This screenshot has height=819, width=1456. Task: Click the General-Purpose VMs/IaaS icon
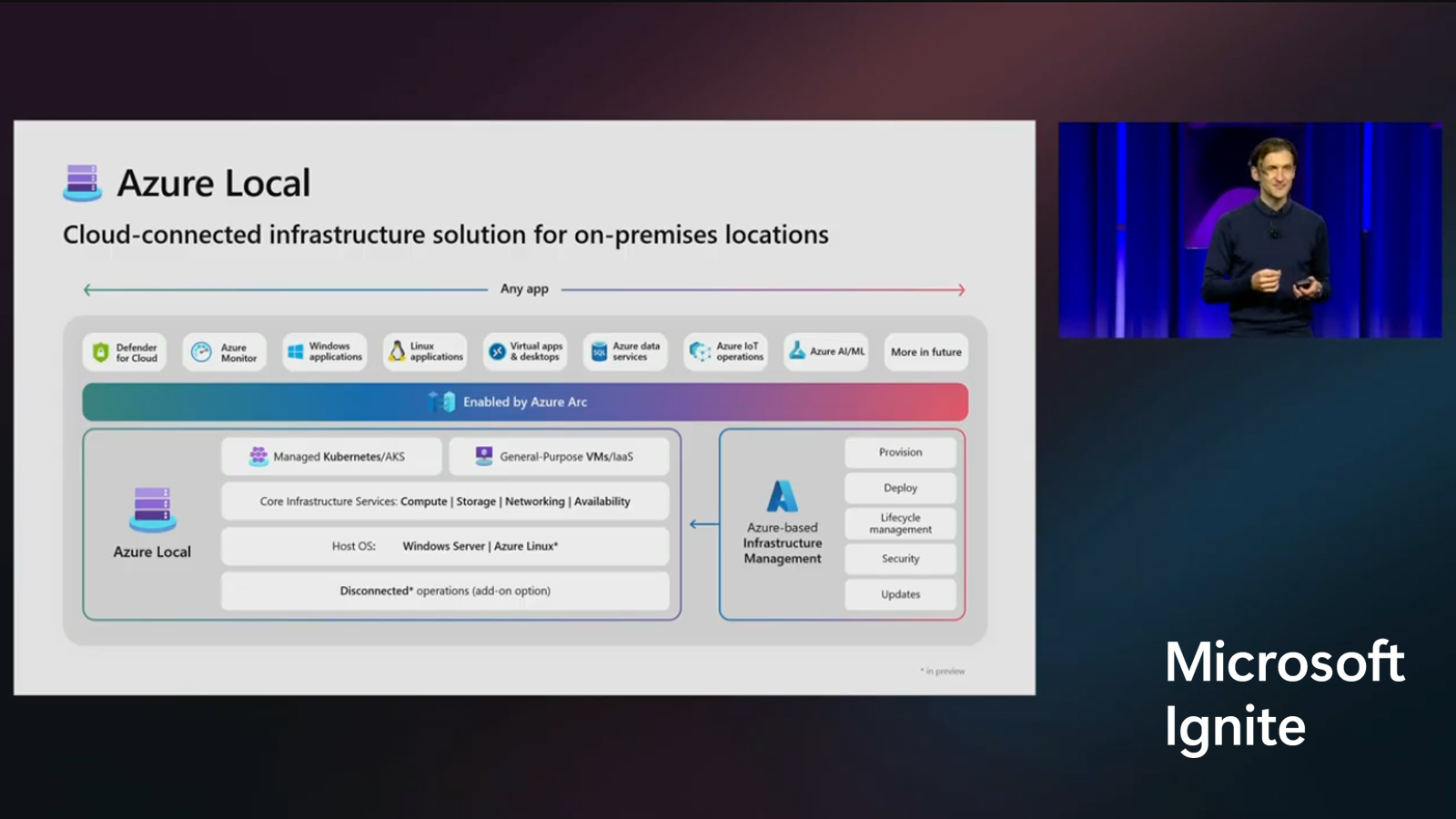click(x=484, y=456)
